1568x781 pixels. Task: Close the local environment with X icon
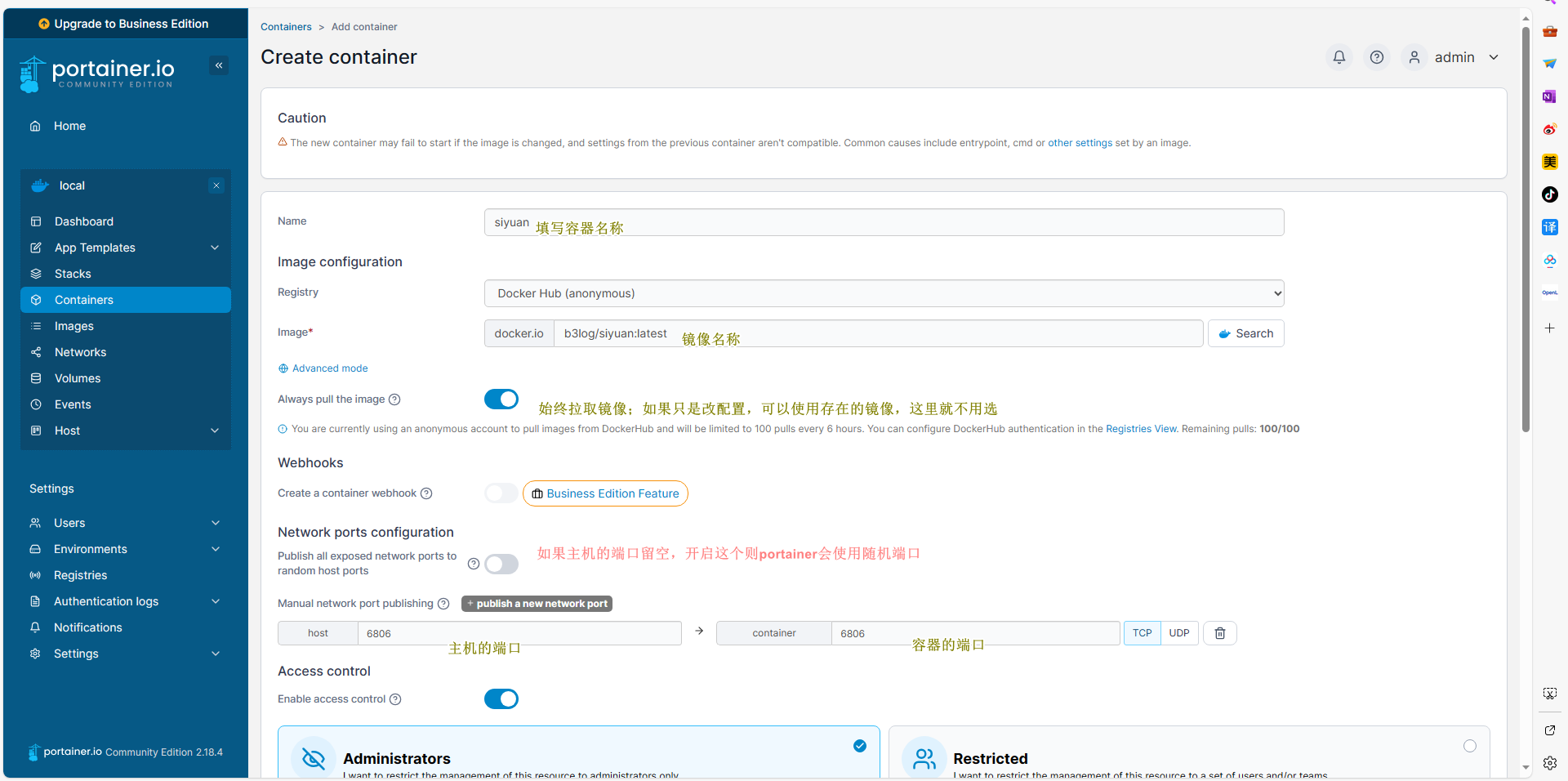[216, 185]
